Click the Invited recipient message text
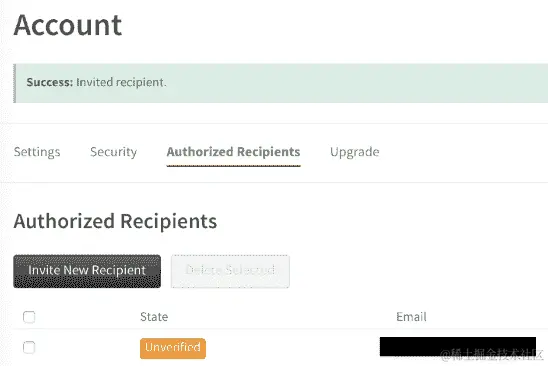Screen dimensions: 548x366 [x=121, y=82]
